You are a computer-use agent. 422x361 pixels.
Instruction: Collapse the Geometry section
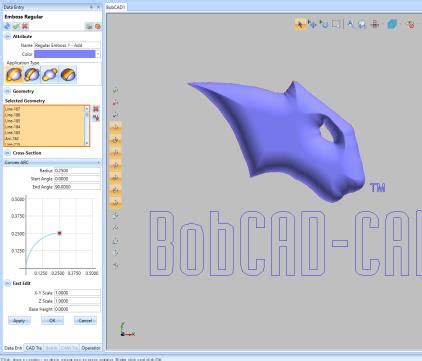(7, 91)
